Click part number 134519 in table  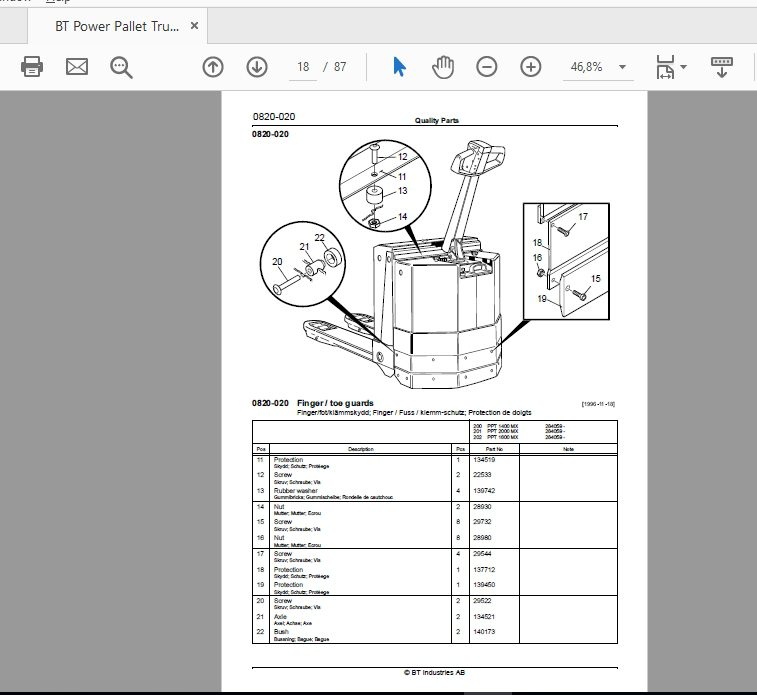tap(484, 460)
